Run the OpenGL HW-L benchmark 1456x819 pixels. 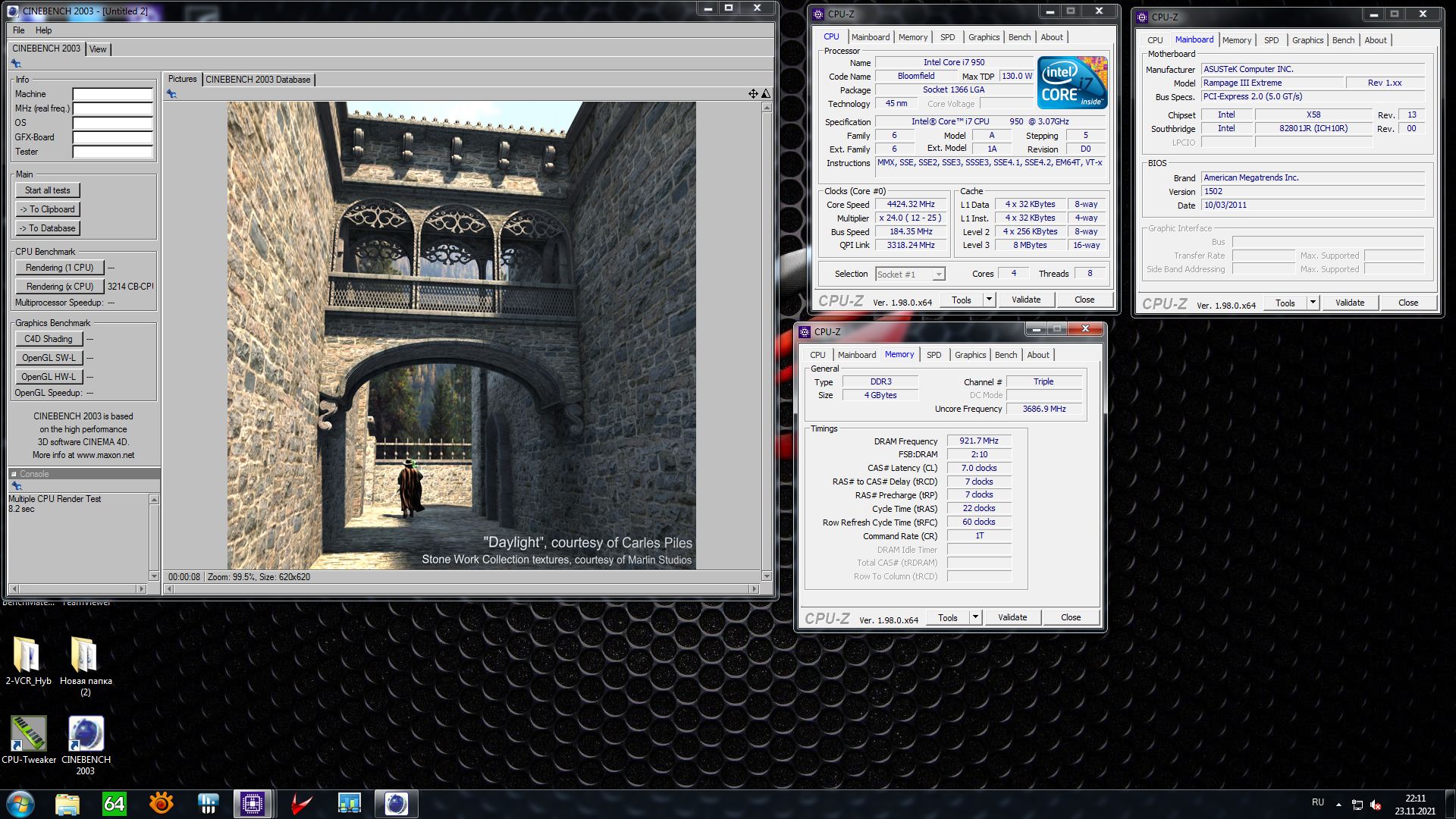49,377
